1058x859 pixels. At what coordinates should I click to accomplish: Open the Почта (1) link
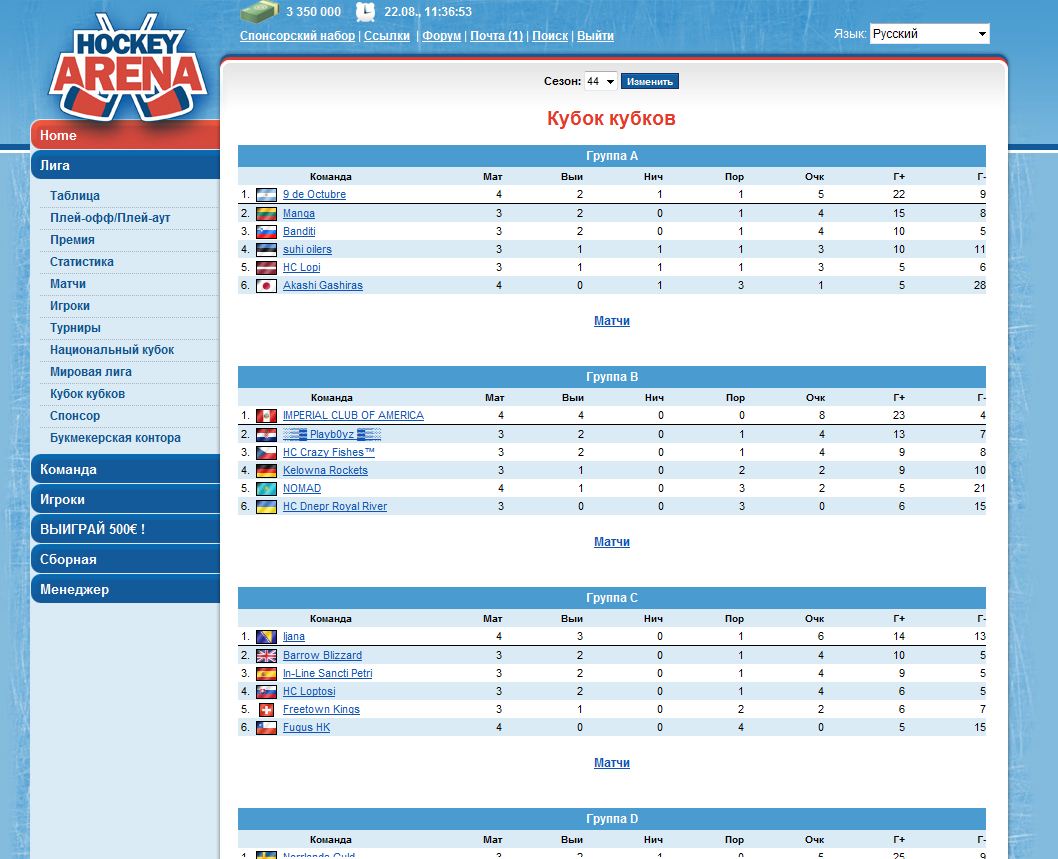(x=496, y=36)
